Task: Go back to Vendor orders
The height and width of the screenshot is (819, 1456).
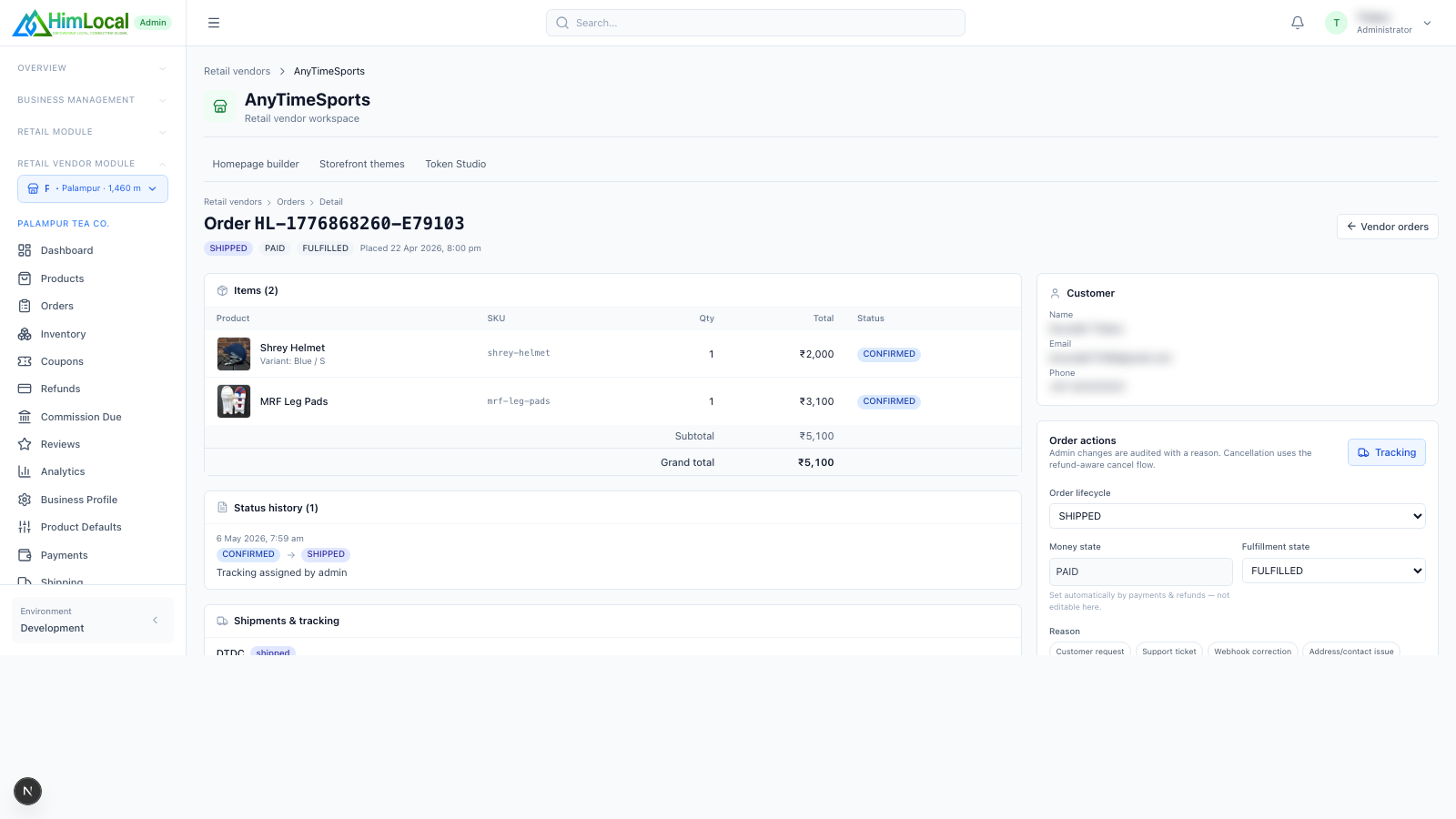Action: pos(1387,227)
